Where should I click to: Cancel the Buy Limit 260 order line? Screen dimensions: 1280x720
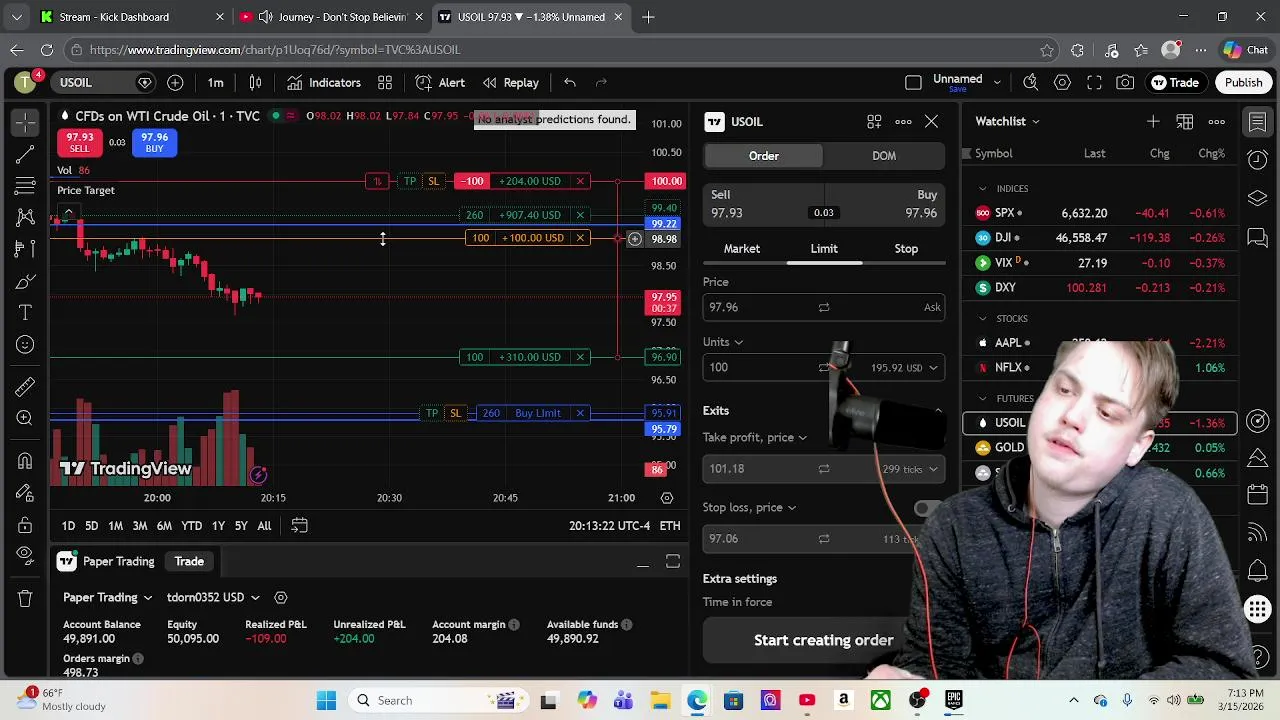(580, 413)
